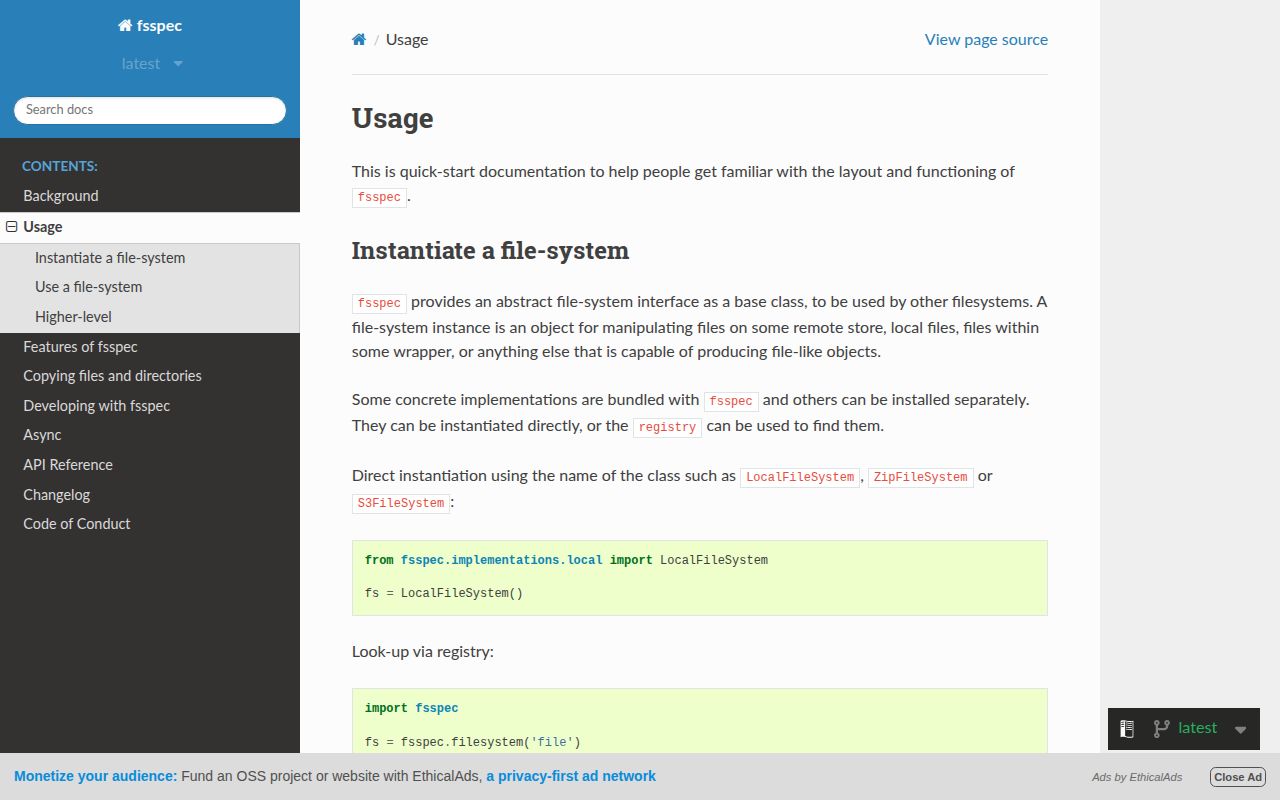Click the registry inline code link

coord(667,427)
